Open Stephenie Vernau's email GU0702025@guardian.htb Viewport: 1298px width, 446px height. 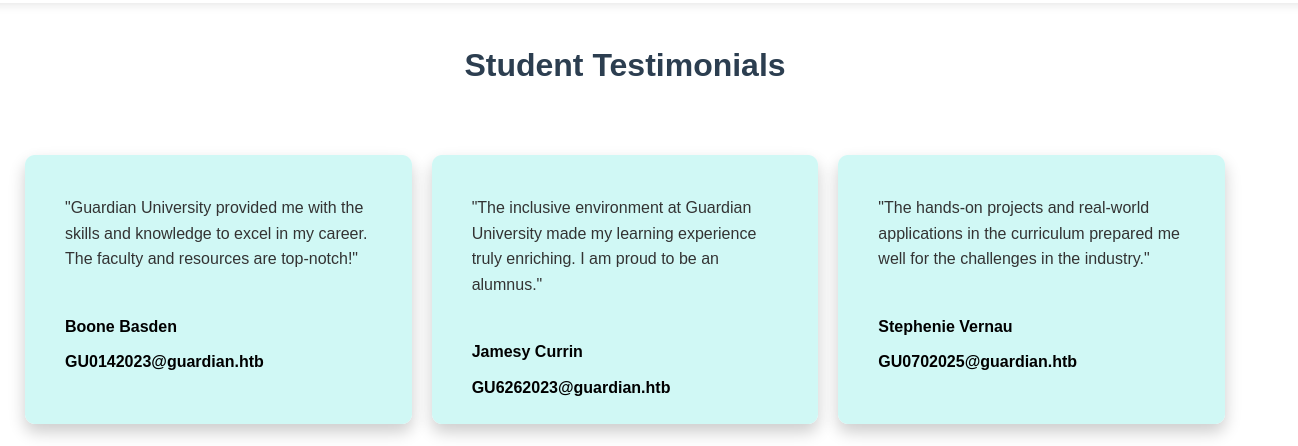coord(977,362)
